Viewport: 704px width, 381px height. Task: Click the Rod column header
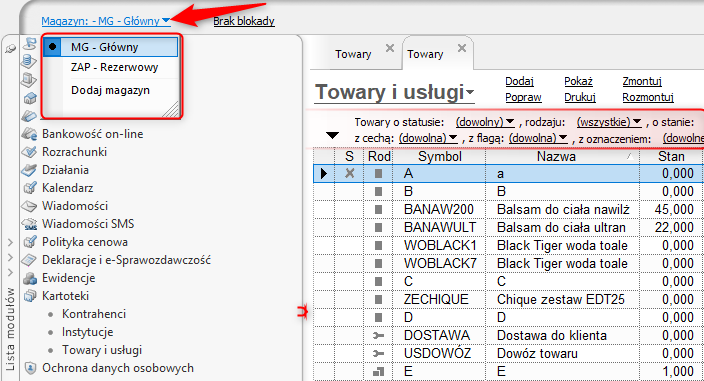[378, 157]
